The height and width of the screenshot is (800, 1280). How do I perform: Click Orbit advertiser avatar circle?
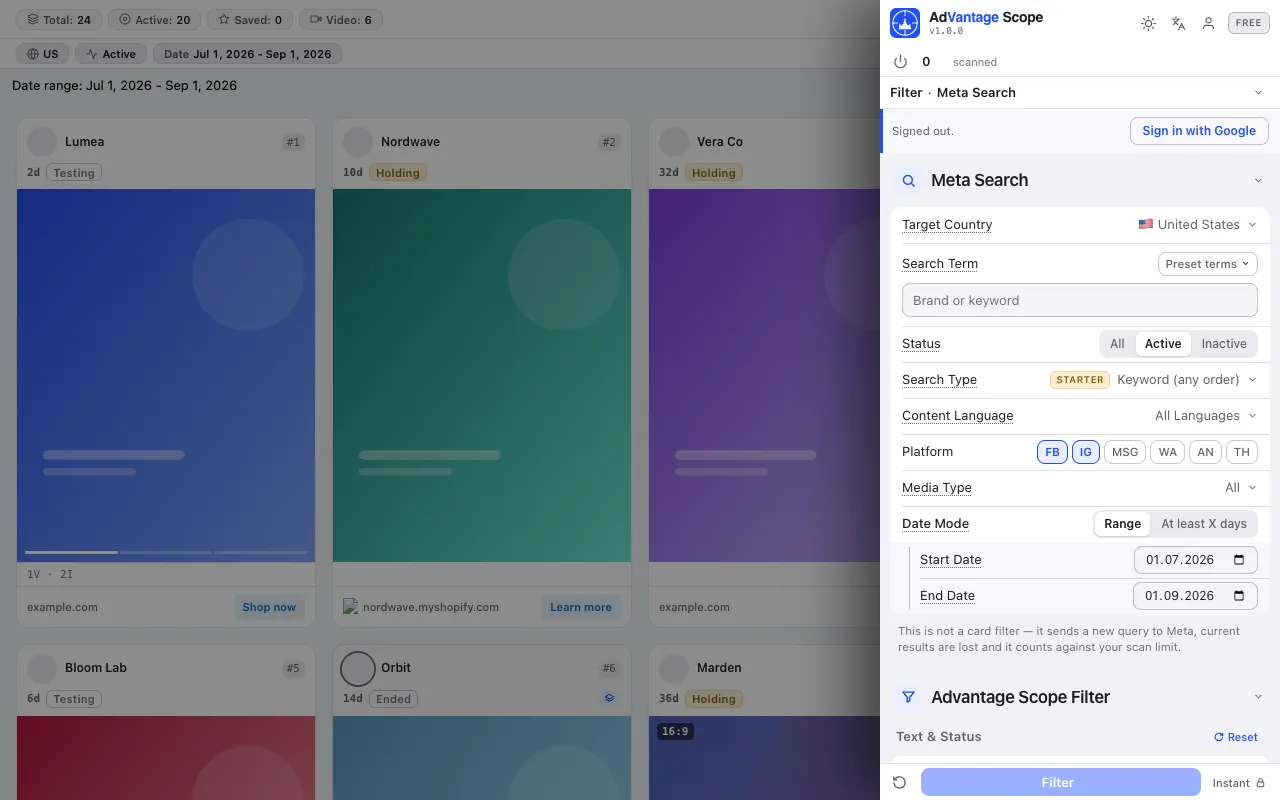click(358, 668)
